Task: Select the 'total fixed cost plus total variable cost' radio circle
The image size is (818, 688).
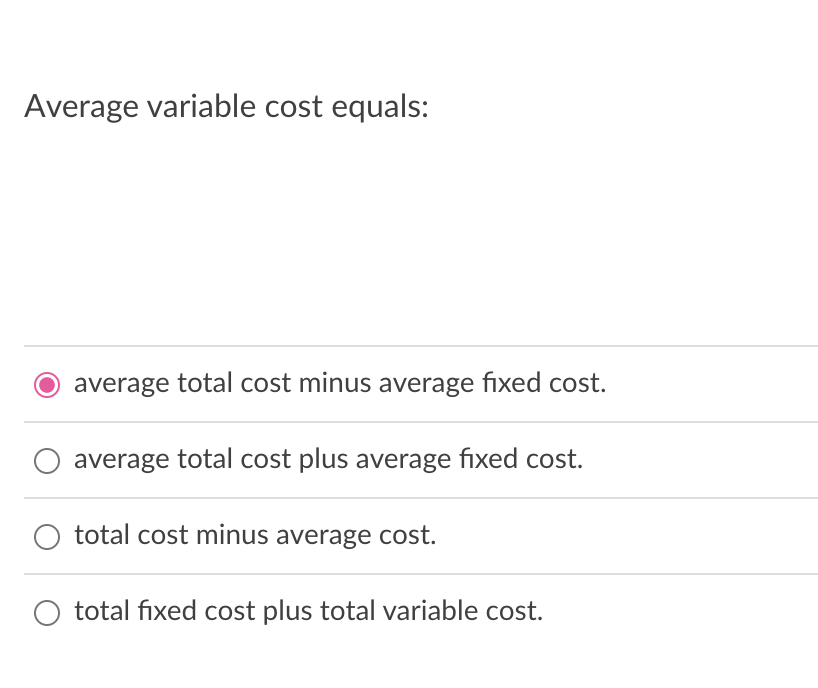Action: pyautogui.click(x=47, y=613)
